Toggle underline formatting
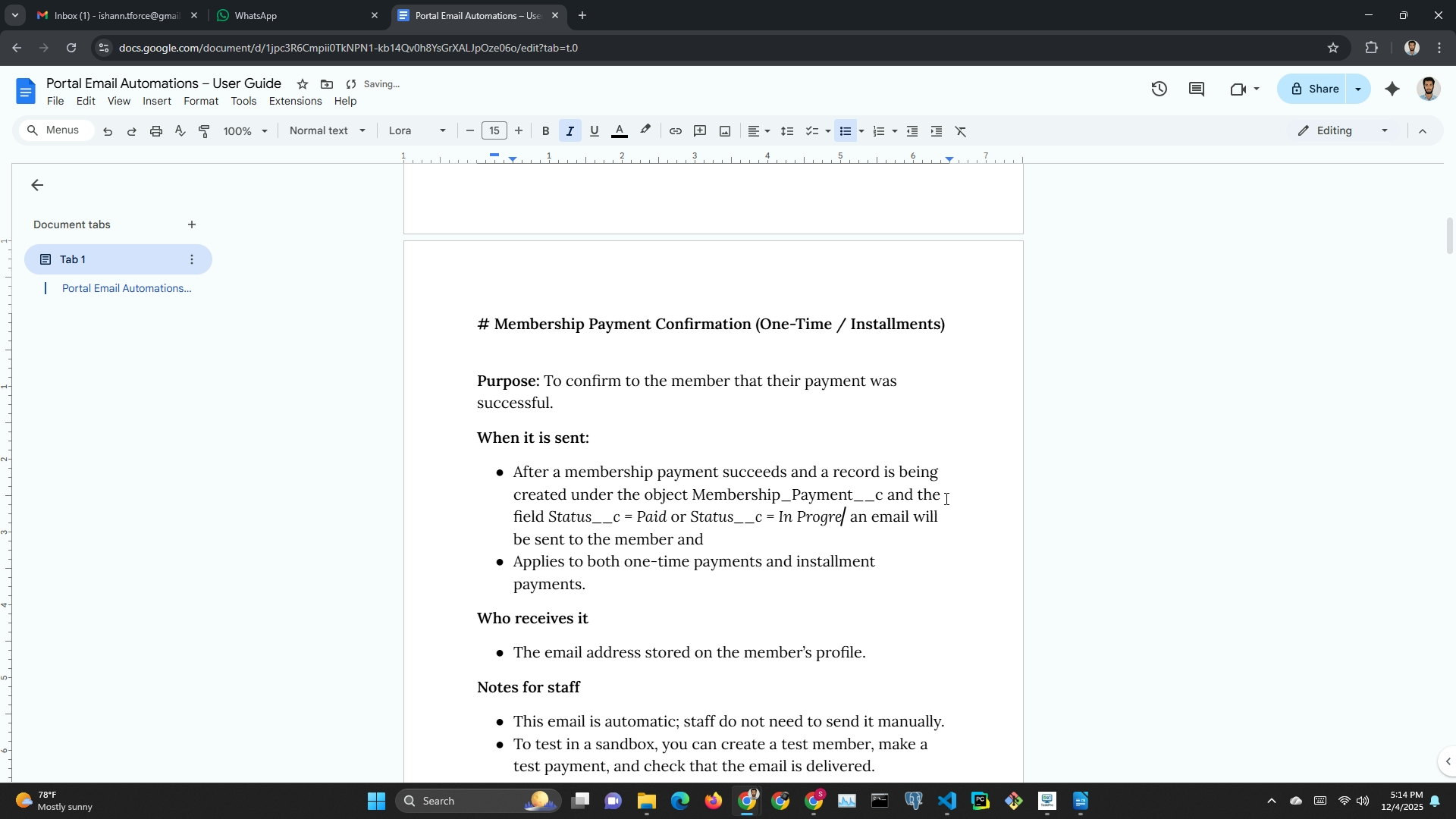1456x819 pixels. pos(594,131)
